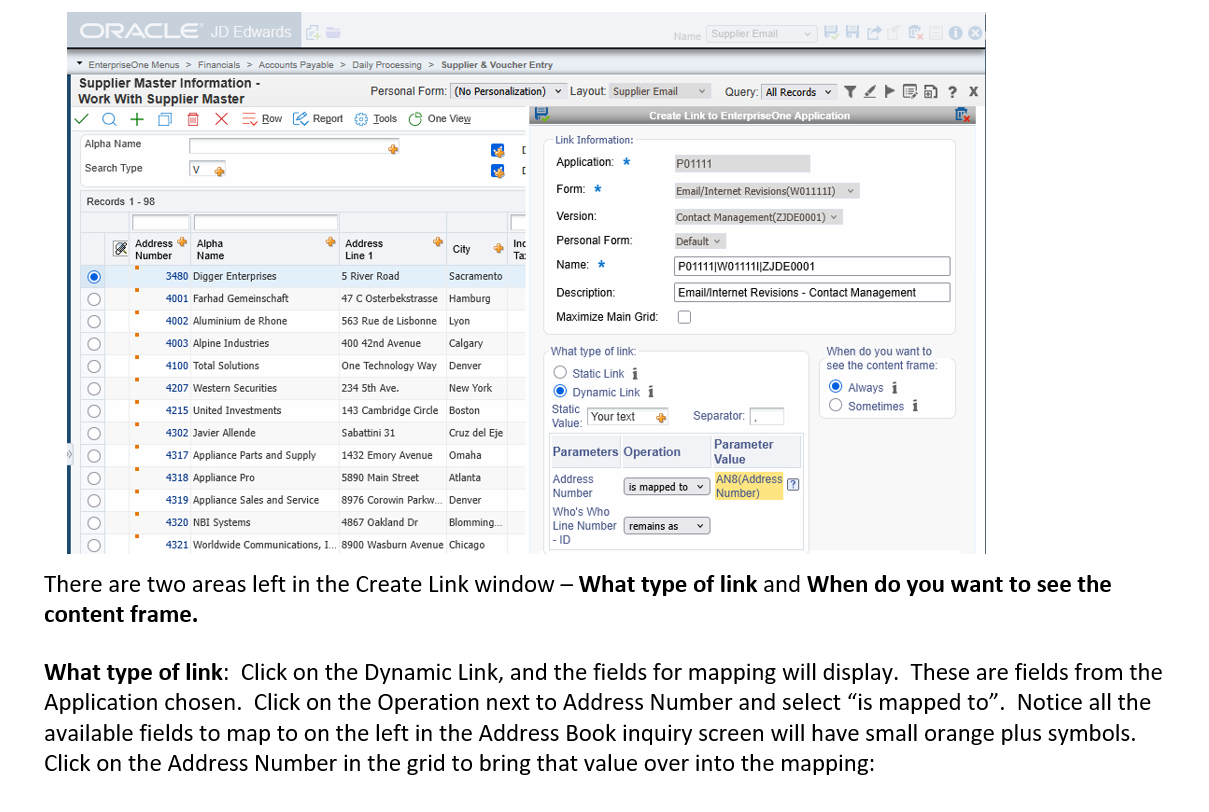
Task: Check the Maximize Main Grid checkbox
Action: [684, 317]
